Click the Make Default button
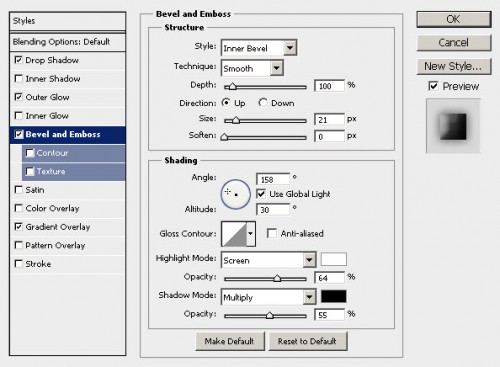The width and height of the screenshot is (500, 367). 229,341
